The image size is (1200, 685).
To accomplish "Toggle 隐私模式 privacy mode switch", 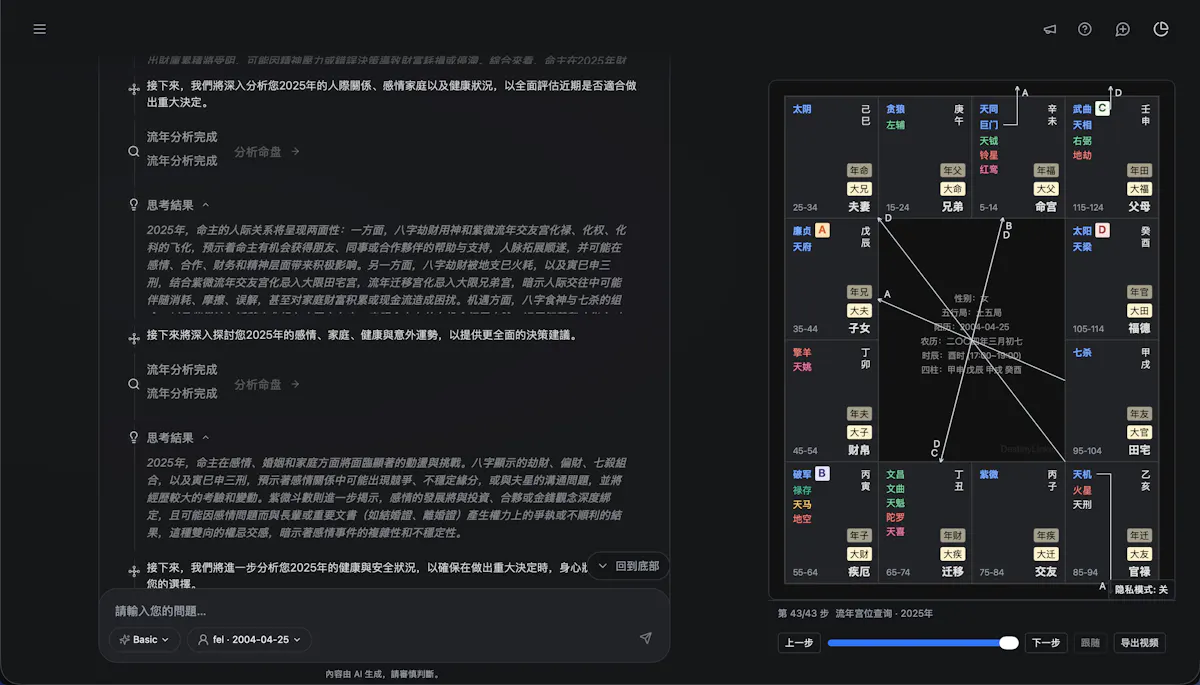I will (1141, 589).
